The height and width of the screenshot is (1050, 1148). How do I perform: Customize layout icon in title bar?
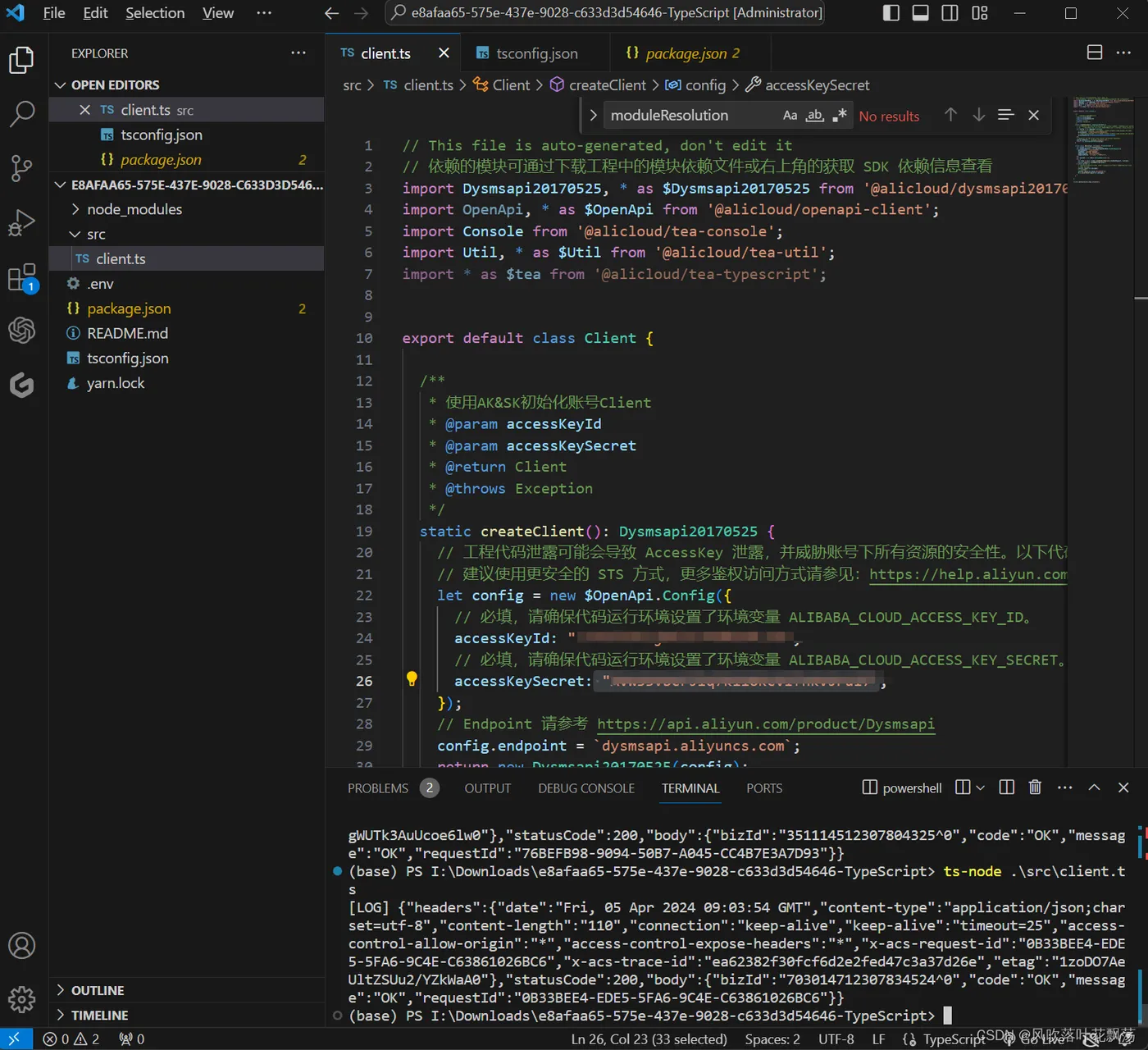pyautogui.click(x=980, y=13)
